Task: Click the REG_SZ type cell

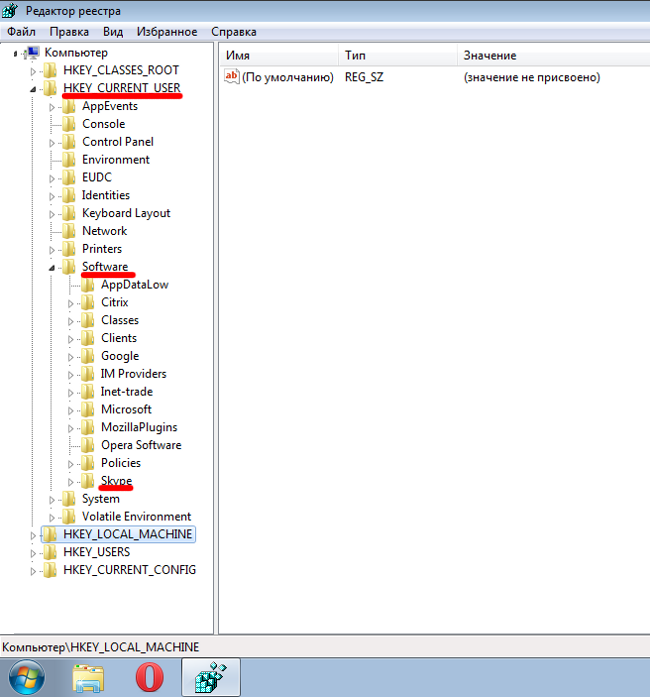Action: (x=364, y=77)
